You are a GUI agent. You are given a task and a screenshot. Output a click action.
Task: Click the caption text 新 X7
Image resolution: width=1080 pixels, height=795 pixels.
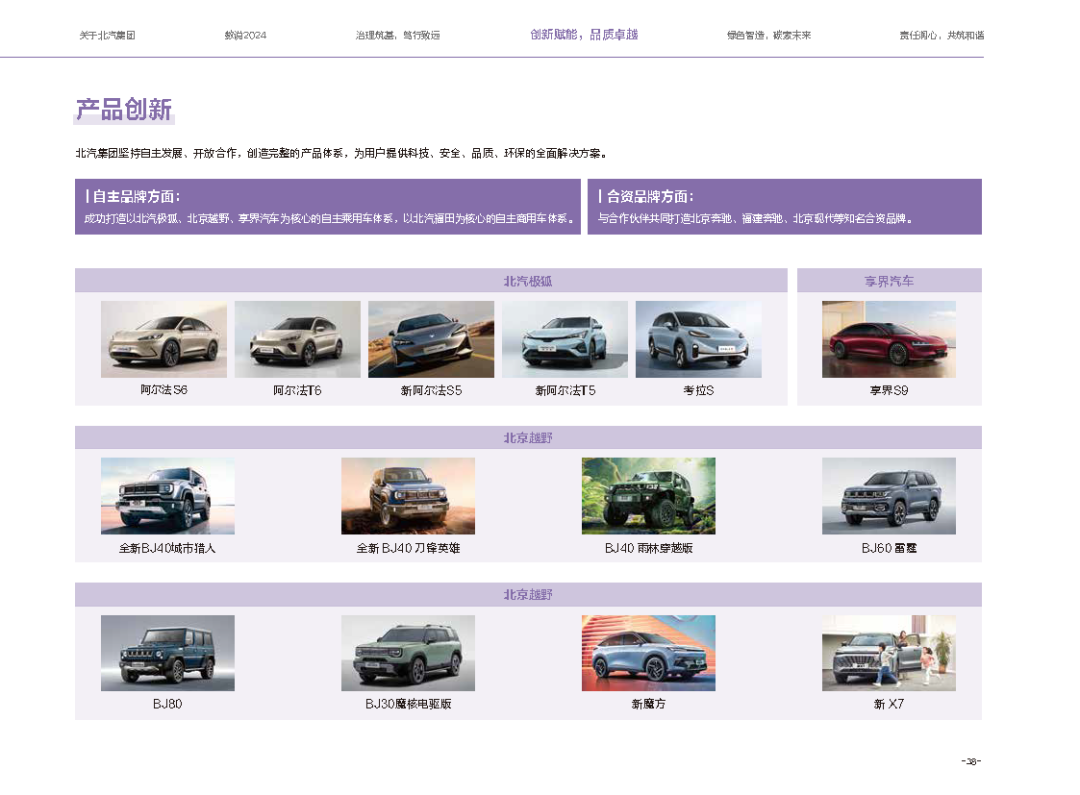[889, 704]
